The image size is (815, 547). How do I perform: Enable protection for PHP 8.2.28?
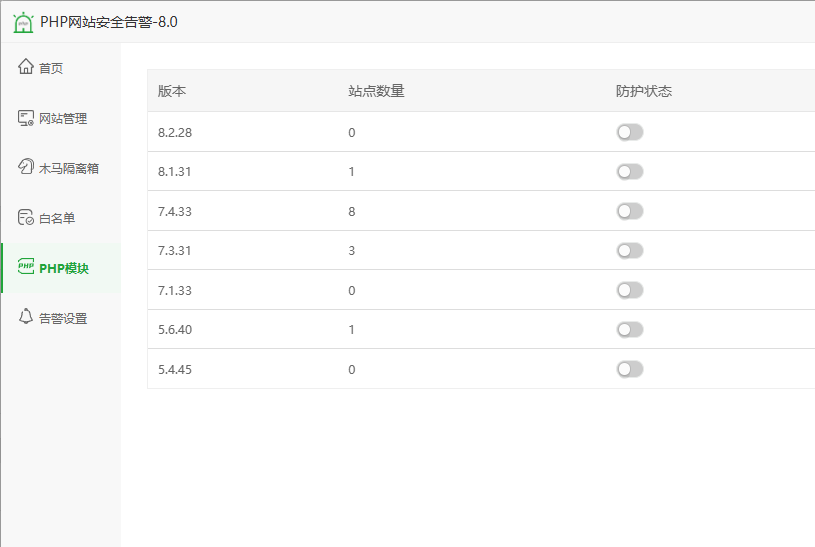pyautogui.click(x=629, y=132)
